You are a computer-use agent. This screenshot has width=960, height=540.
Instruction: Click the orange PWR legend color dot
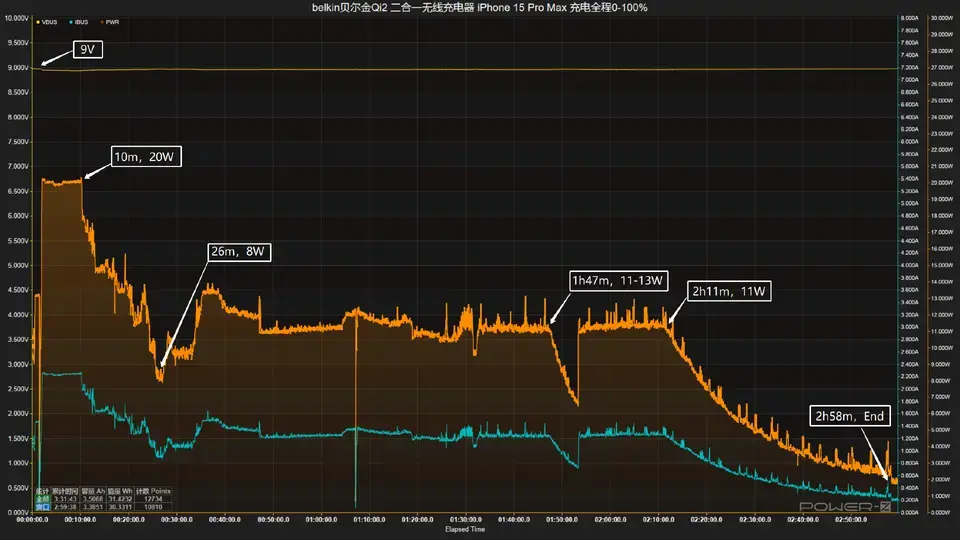pyautogui.click(x=102, y=22)
